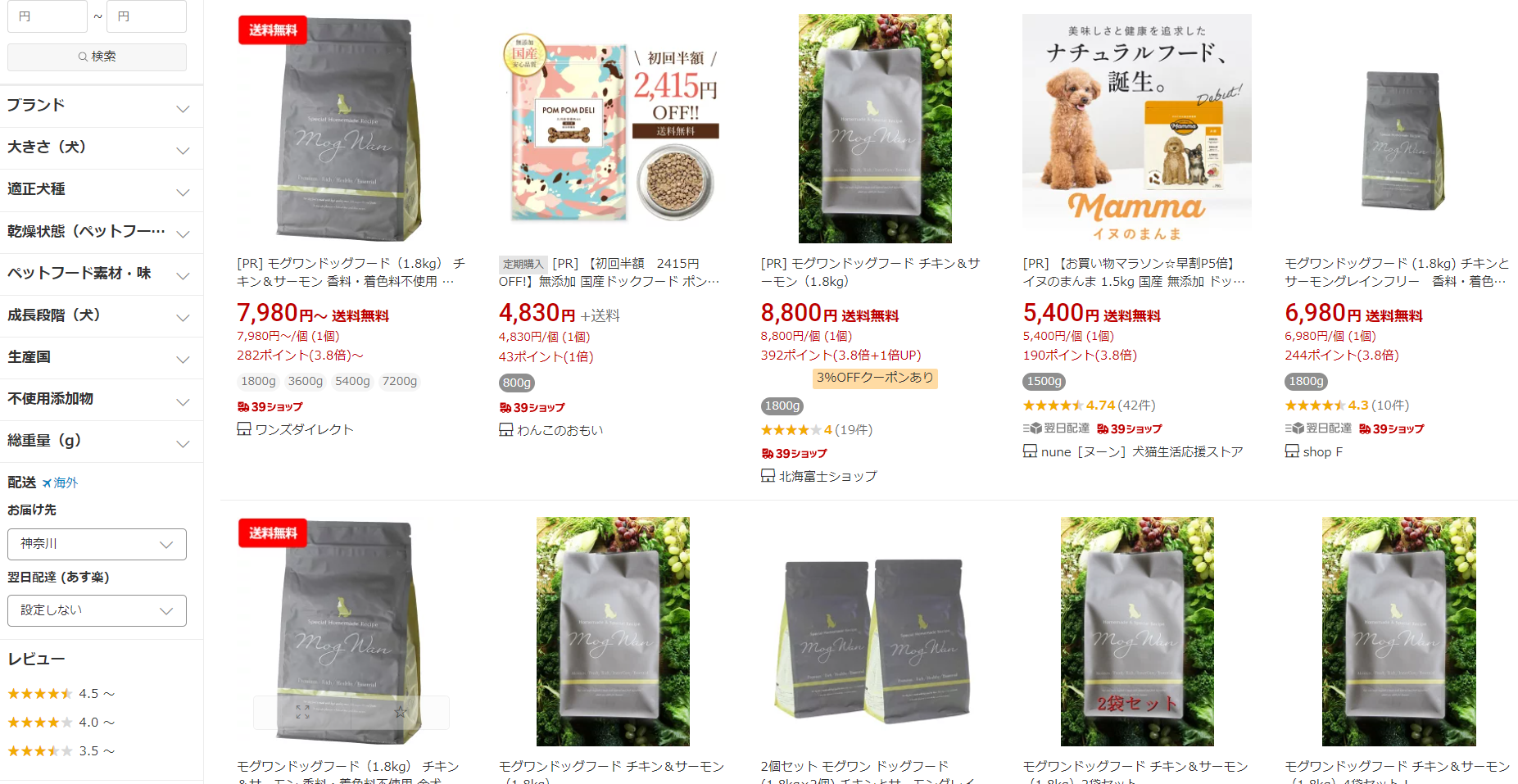Click the 39ショップ truck badge under 4,830円 item
The width and height of the screenshot is (1518, 784).
coord(532,407)
